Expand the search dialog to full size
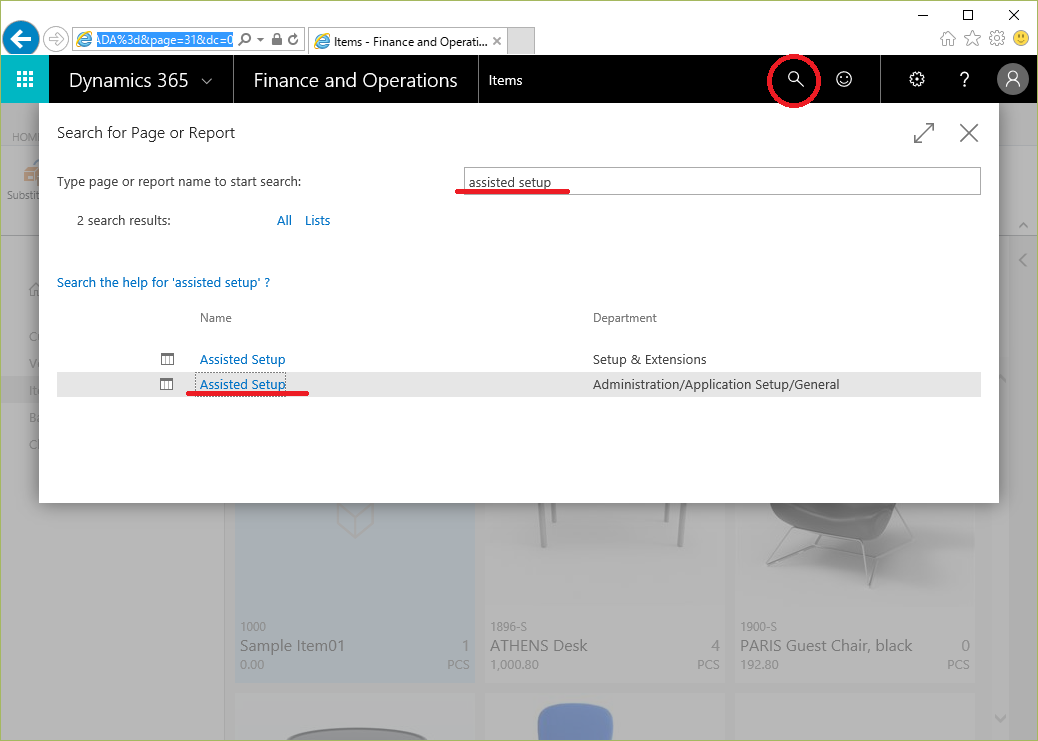Screen dimensions: 1038x741 (923, 133)
